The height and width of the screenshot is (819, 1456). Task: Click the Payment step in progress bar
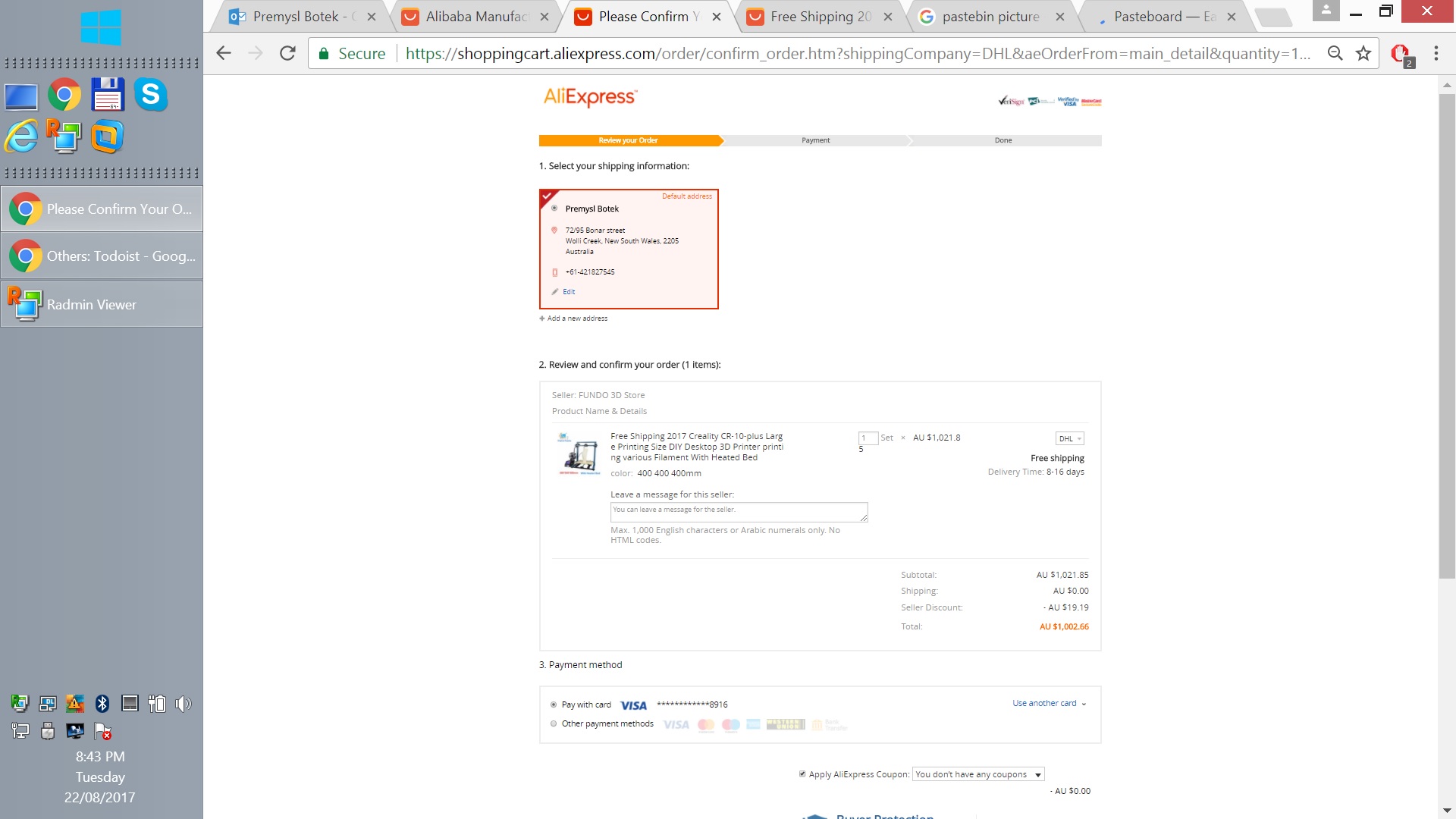(816, 140)
